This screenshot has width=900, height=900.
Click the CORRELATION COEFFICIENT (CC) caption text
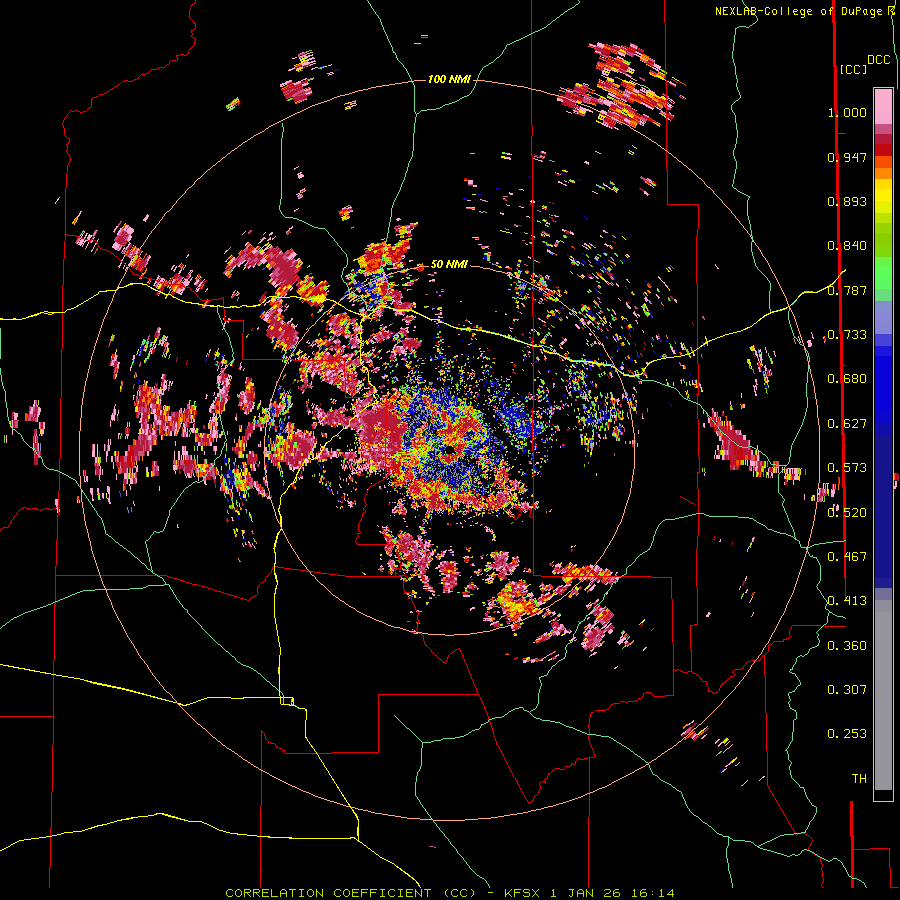tap(350, 893)
